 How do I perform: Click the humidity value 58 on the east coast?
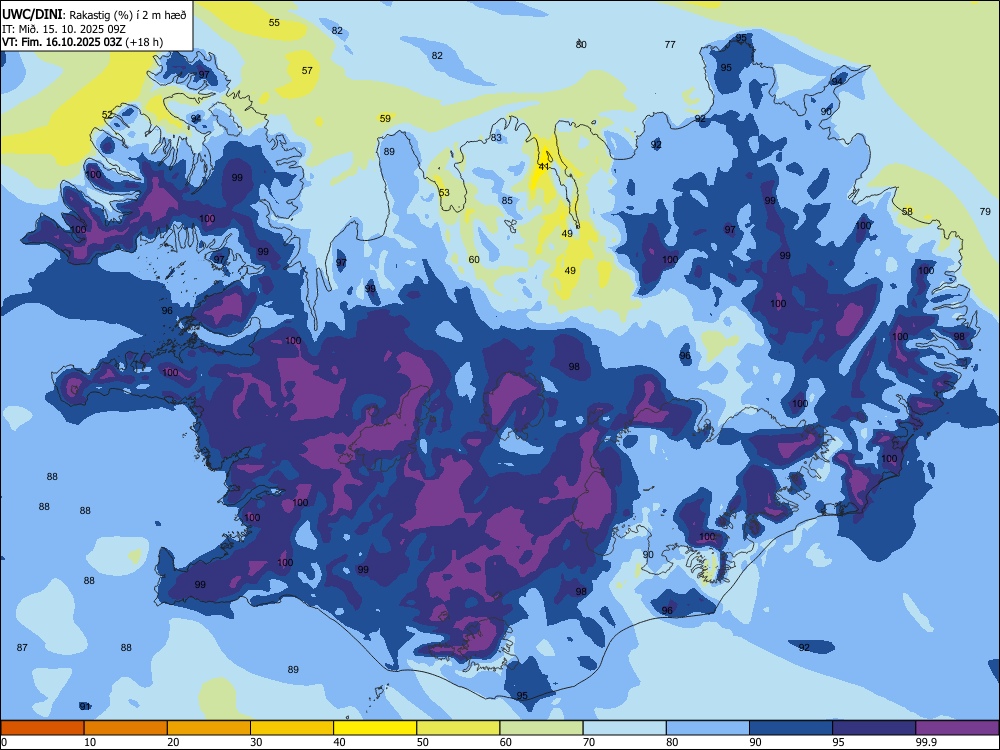pyautogui.click(x=907, y=211)
